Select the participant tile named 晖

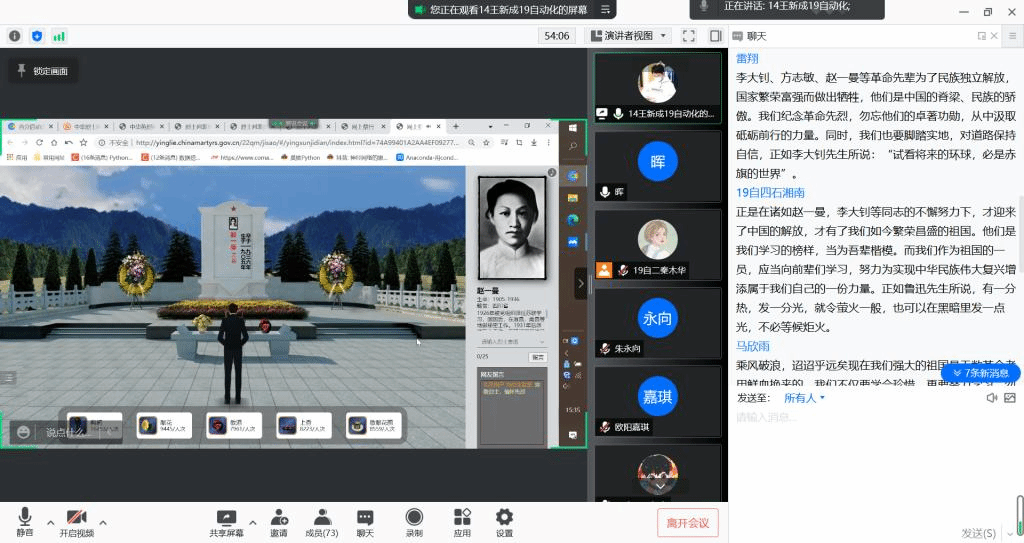(657, 165)
